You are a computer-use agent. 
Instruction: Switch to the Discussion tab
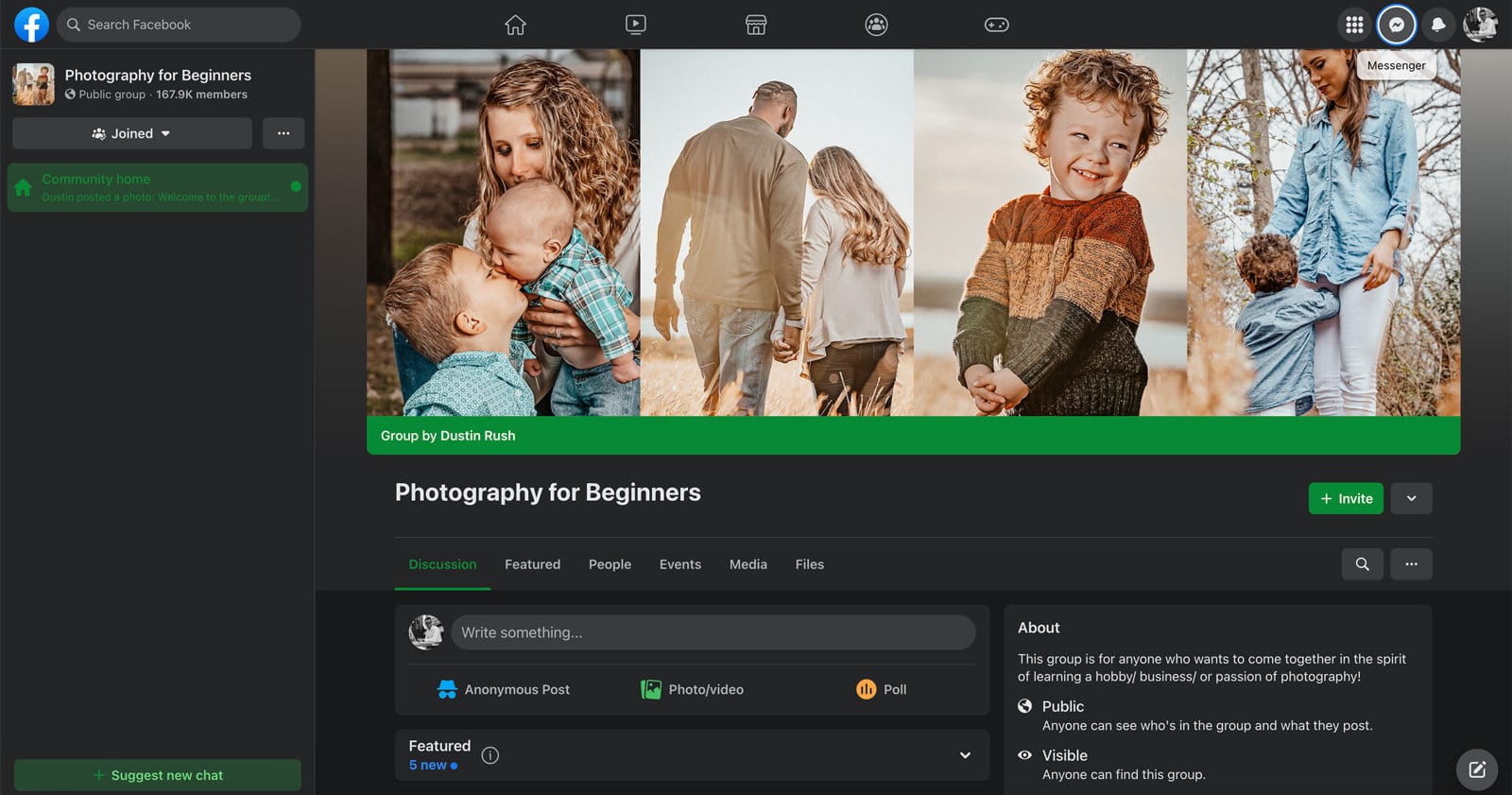442,564
